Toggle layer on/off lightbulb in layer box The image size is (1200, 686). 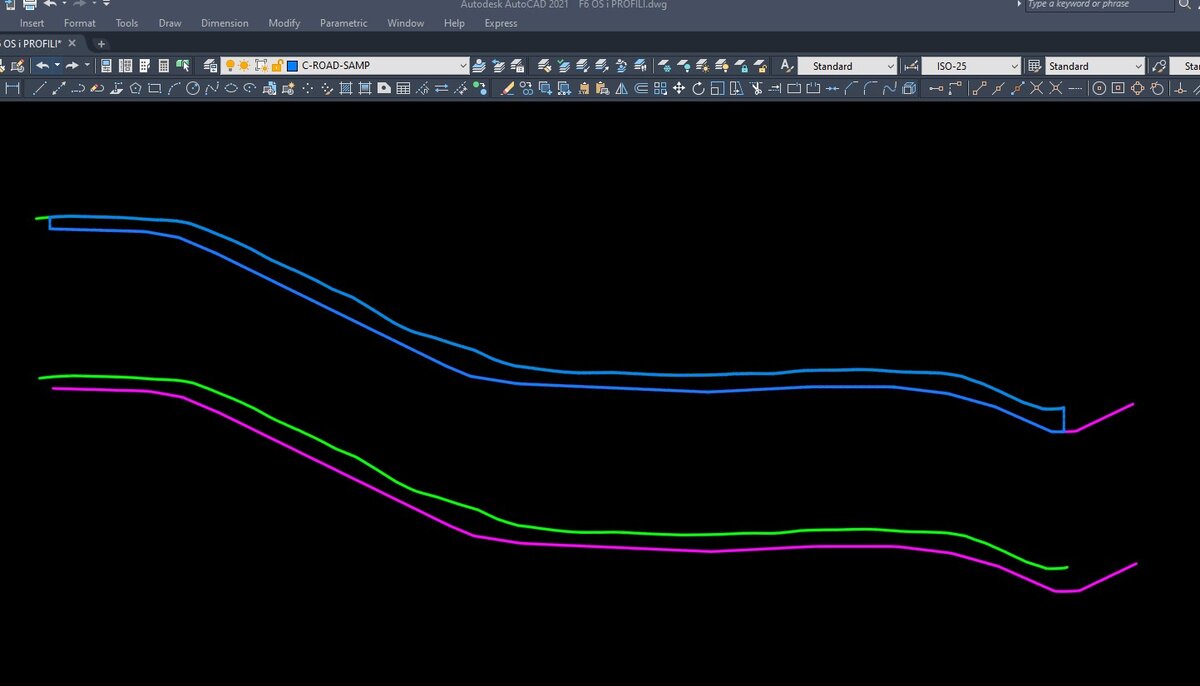(229, 66)
